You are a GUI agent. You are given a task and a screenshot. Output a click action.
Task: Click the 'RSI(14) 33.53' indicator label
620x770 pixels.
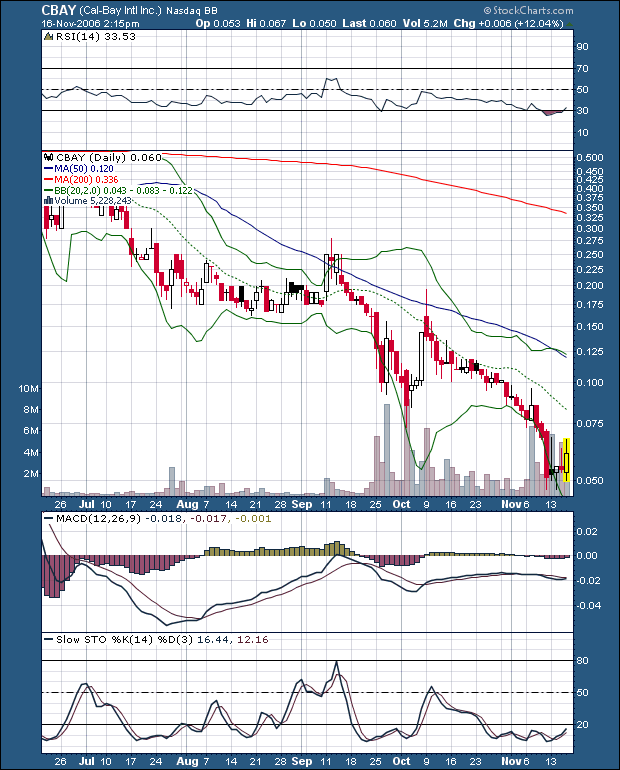coord(96,36)
